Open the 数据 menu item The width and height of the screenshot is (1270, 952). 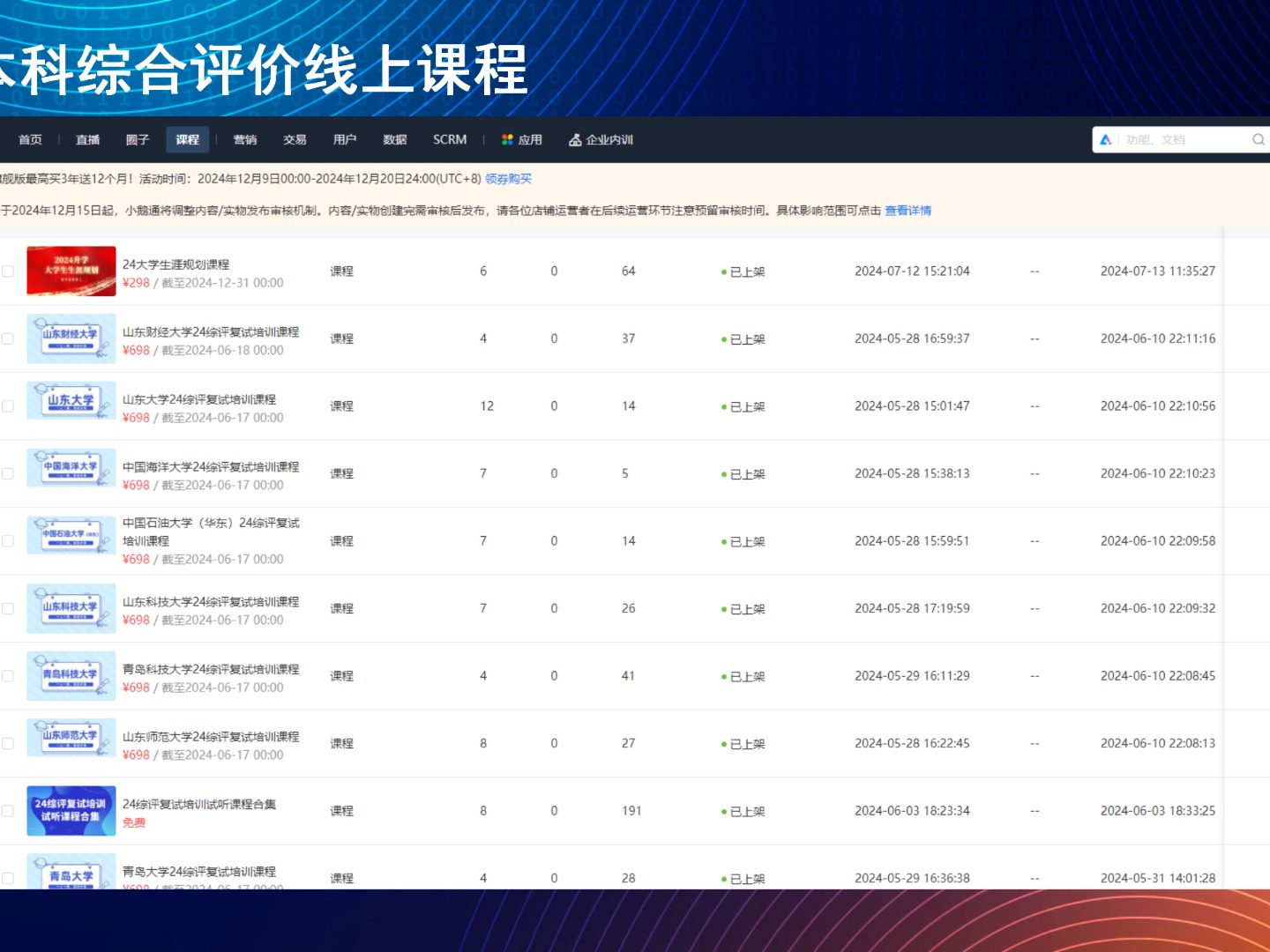click(x=395, y=139)
